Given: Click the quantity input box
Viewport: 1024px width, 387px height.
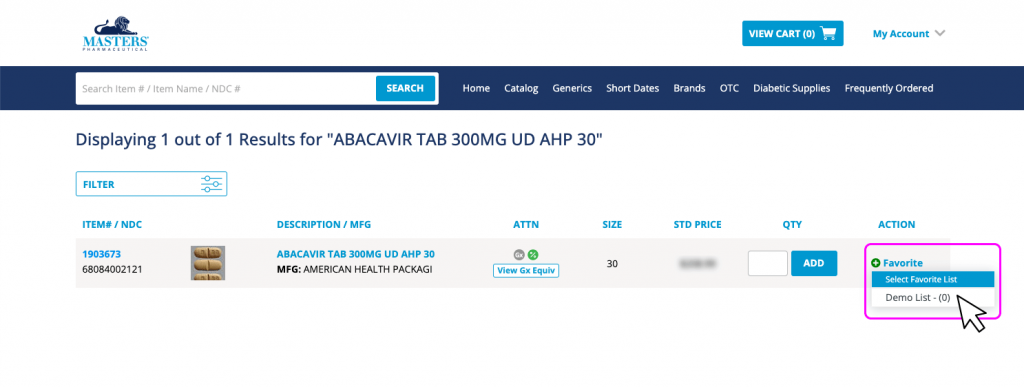Looking at the screenshot, I should (768, 263).
